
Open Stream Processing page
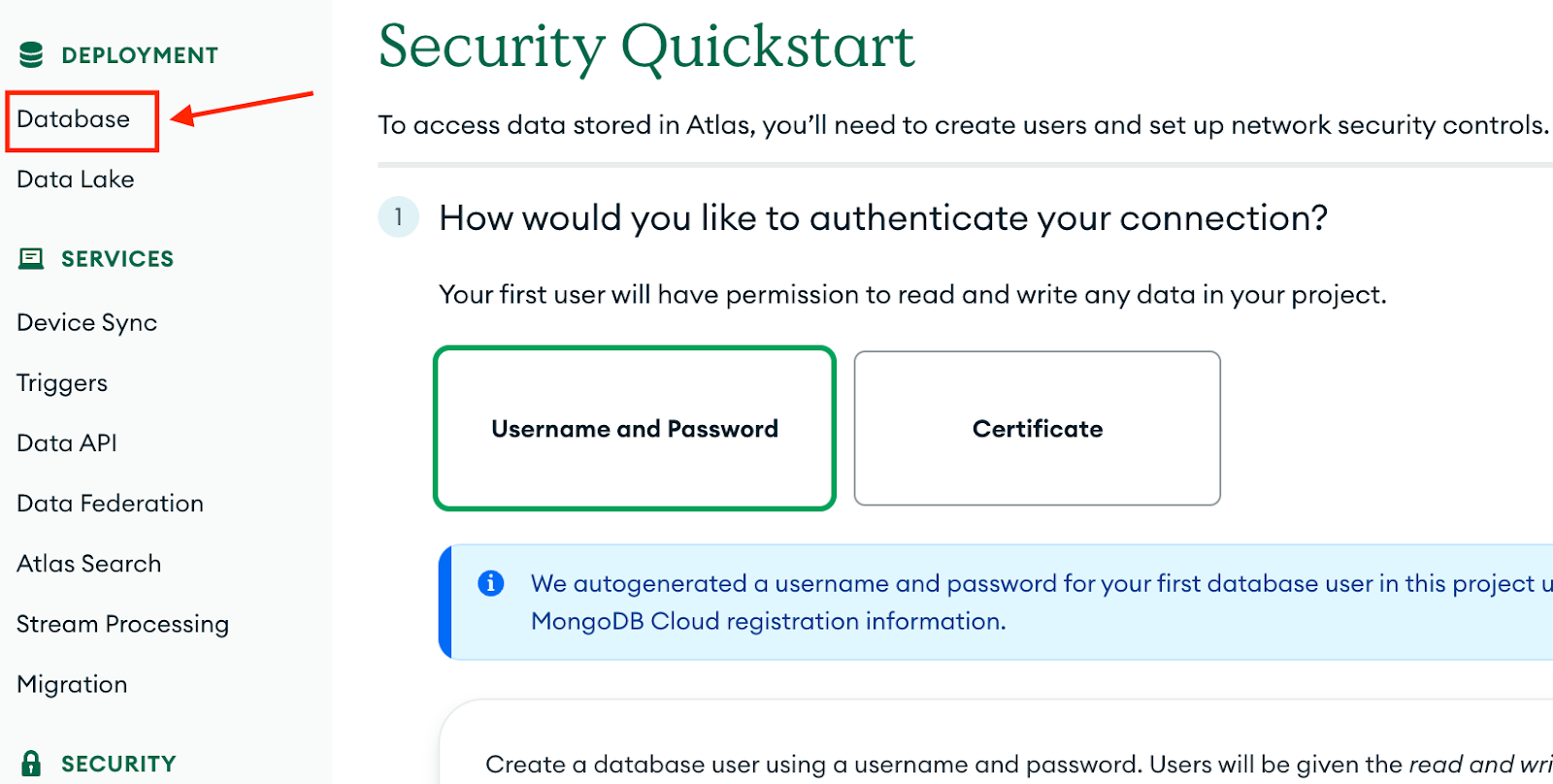(123, 624)
